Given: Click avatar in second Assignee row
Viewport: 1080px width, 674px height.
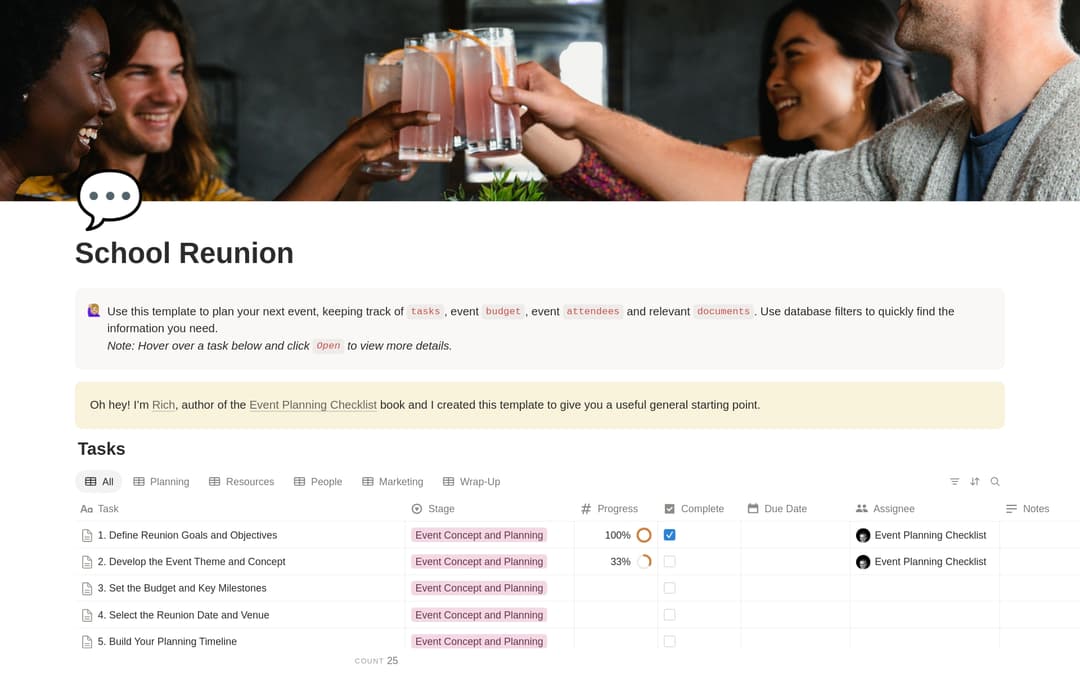Looking at the screenshot, I should pos(863,562).
